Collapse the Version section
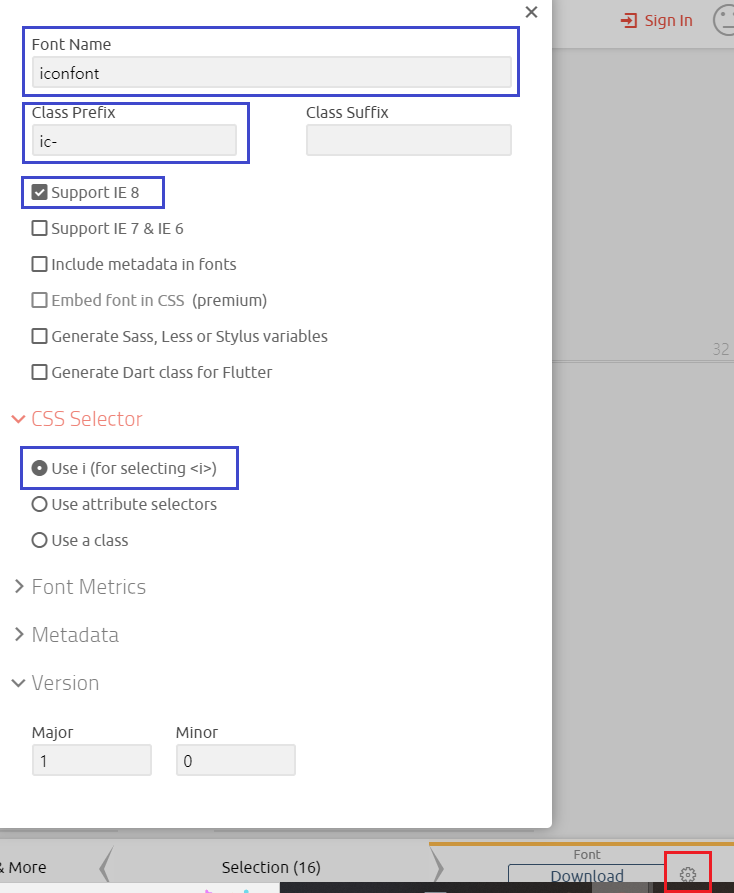 tap(55, 683)
